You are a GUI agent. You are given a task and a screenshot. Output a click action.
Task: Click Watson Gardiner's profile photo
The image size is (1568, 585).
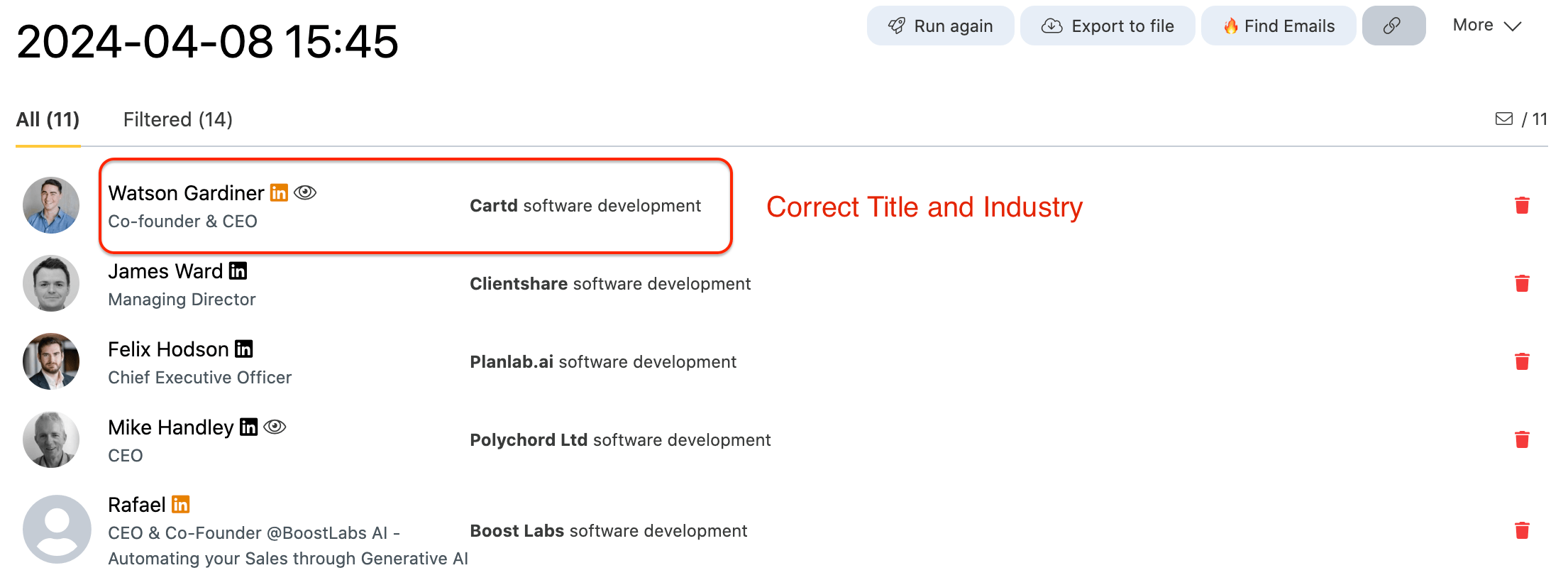51,206
